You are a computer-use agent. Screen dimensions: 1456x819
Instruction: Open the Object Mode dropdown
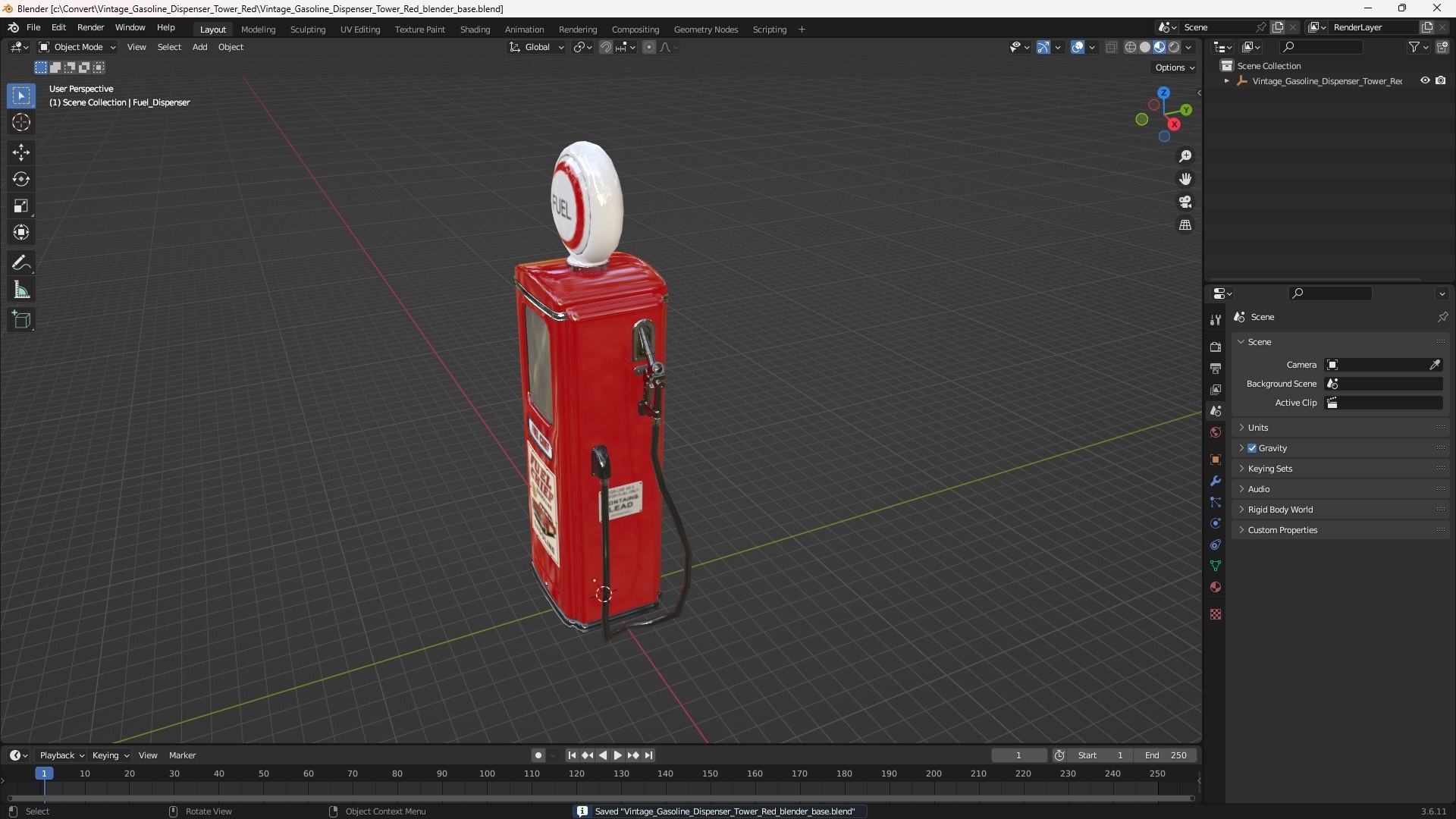click(x=77, y=47)
